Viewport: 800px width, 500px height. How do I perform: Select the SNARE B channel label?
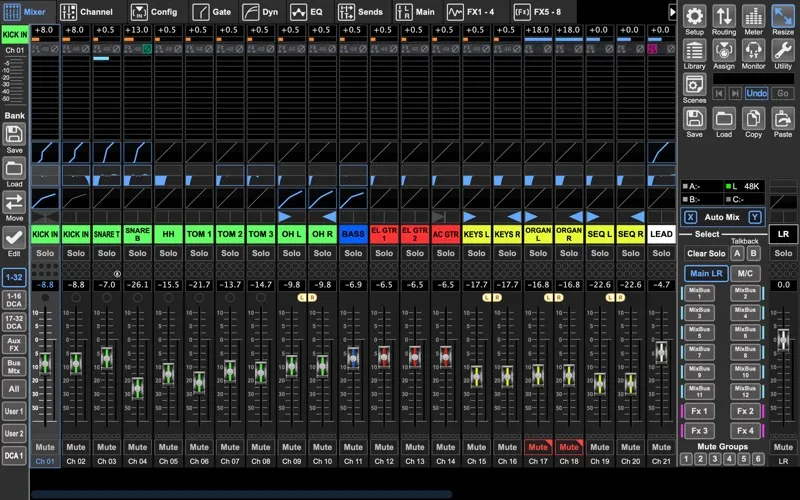(x=137, y=234)
